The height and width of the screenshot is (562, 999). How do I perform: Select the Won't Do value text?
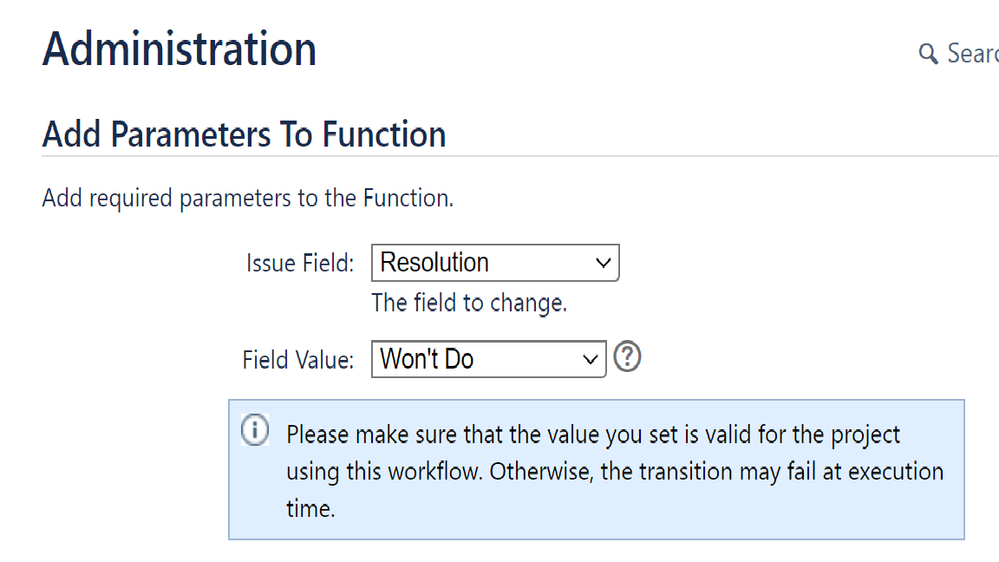pyautogui.click(x=427, y=359)
